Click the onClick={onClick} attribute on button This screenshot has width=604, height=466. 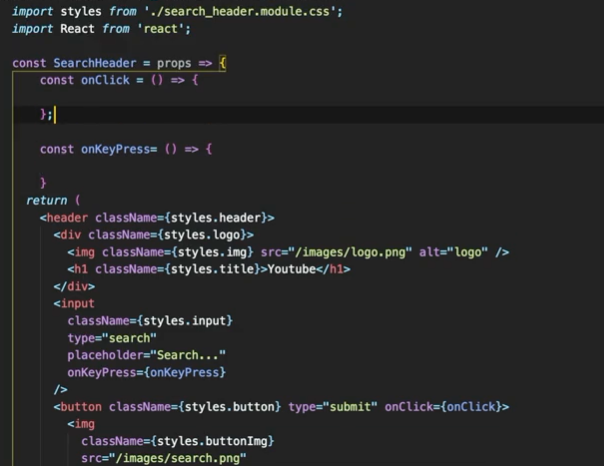coord(443,407)
